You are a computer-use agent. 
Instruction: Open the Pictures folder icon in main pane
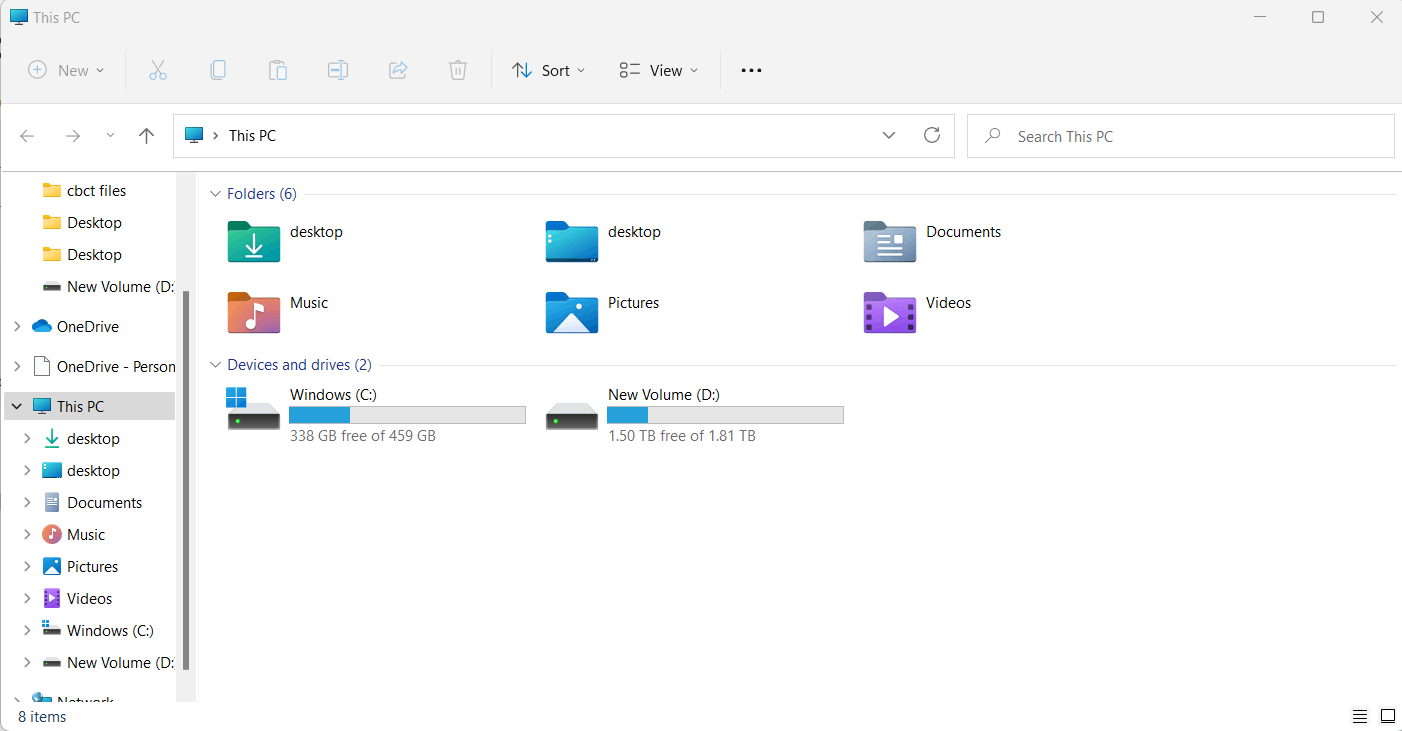(x=572, y=312)
